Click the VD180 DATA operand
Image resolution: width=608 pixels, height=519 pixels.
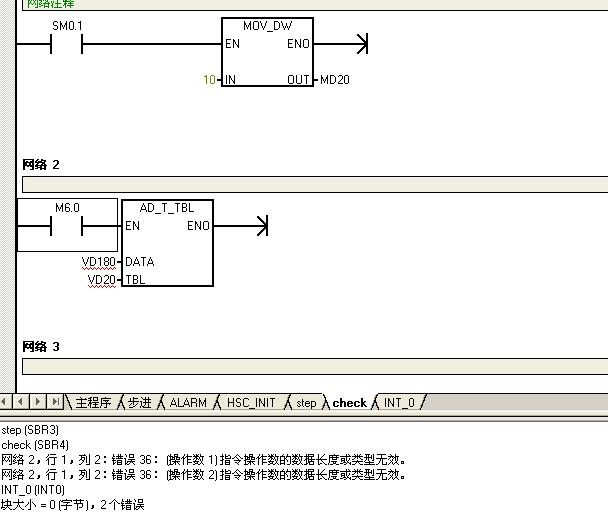(98, 262)
